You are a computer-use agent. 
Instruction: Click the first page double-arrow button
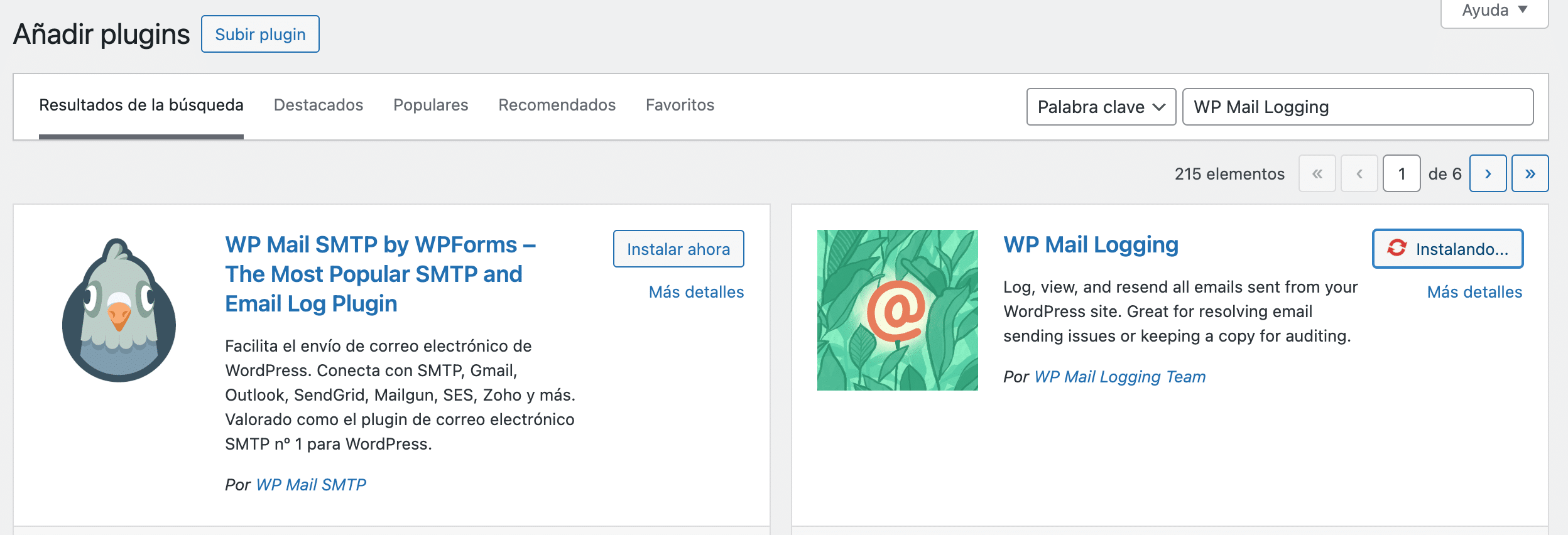(x=1317, y=173)
